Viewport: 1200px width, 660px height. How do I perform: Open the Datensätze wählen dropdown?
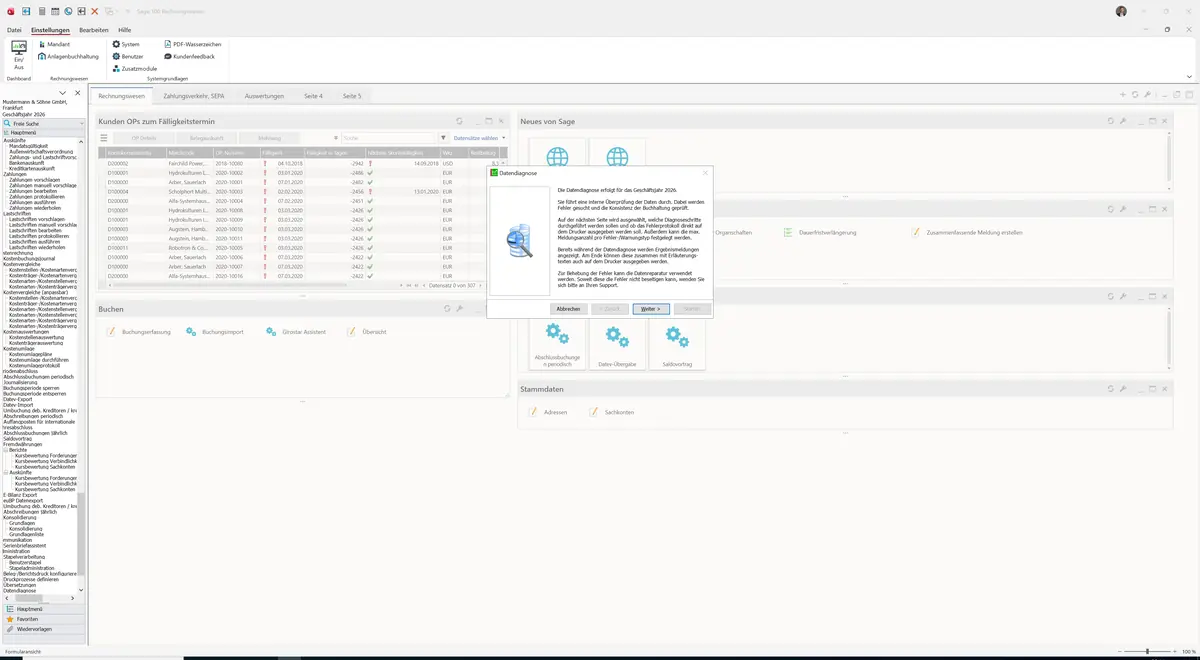tap(479, 138)
